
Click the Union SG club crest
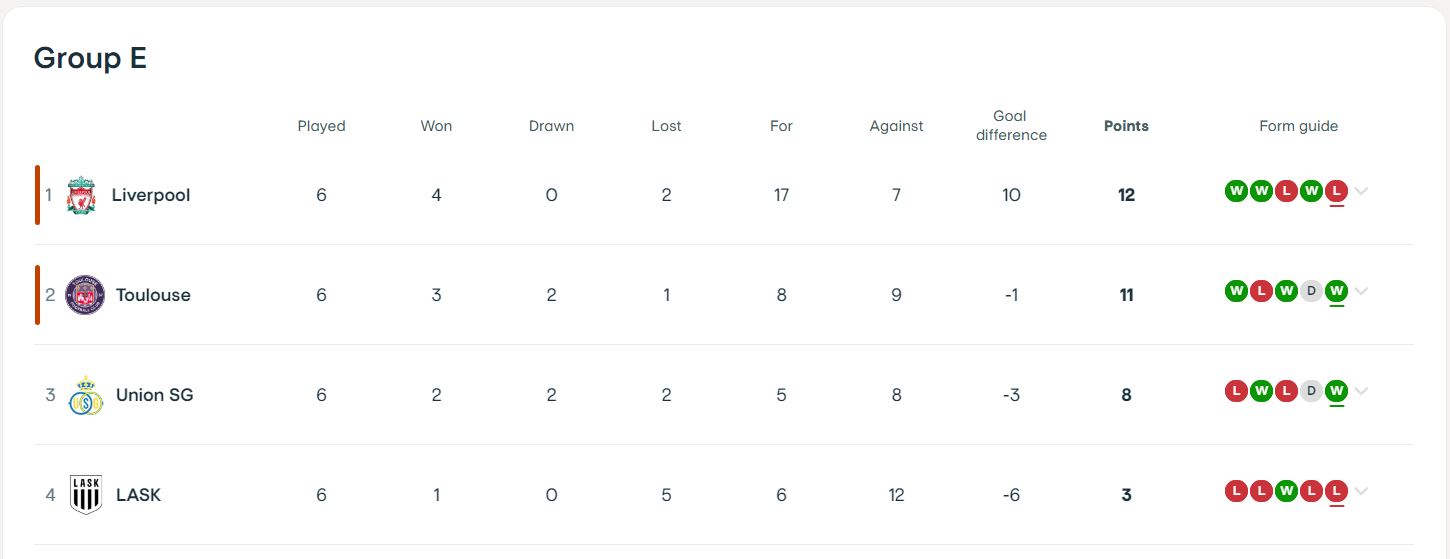click(85, 395)
